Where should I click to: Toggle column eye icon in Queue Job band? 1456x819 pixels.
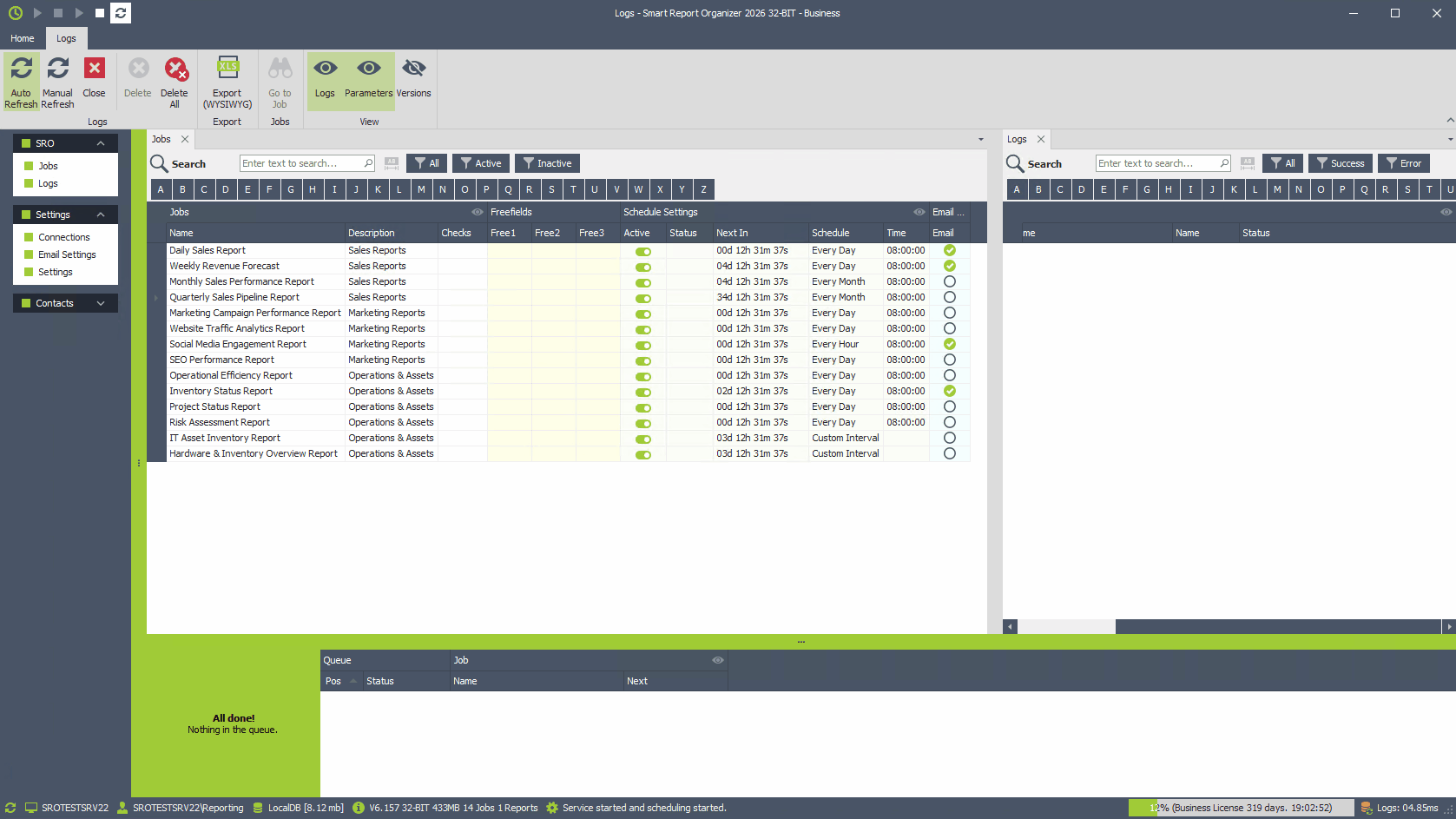[x=718, y=660]
